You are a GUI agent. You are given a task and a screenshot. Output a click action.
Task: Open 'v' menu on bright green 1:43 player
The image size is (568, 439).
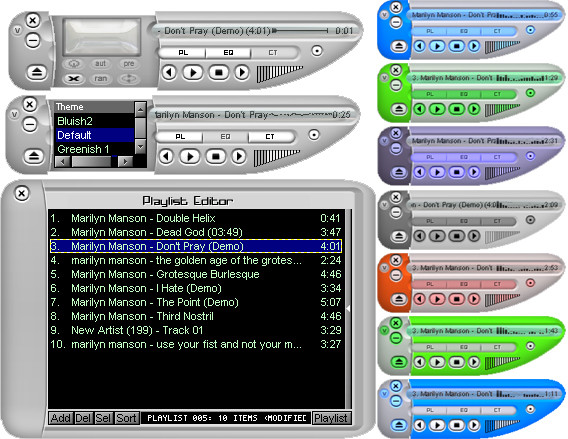coord(384,330)
